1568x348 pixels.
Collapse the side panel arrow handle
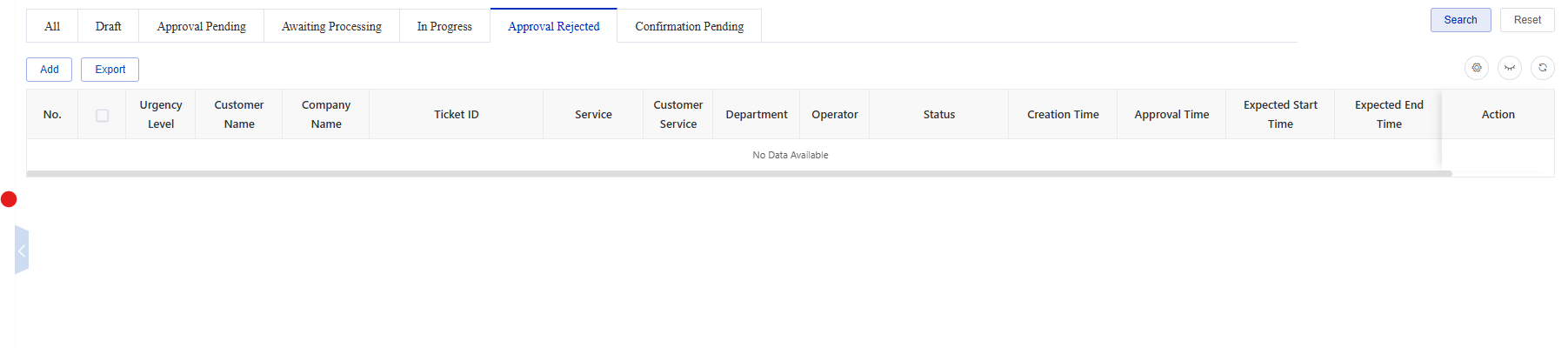click(22, 251)
